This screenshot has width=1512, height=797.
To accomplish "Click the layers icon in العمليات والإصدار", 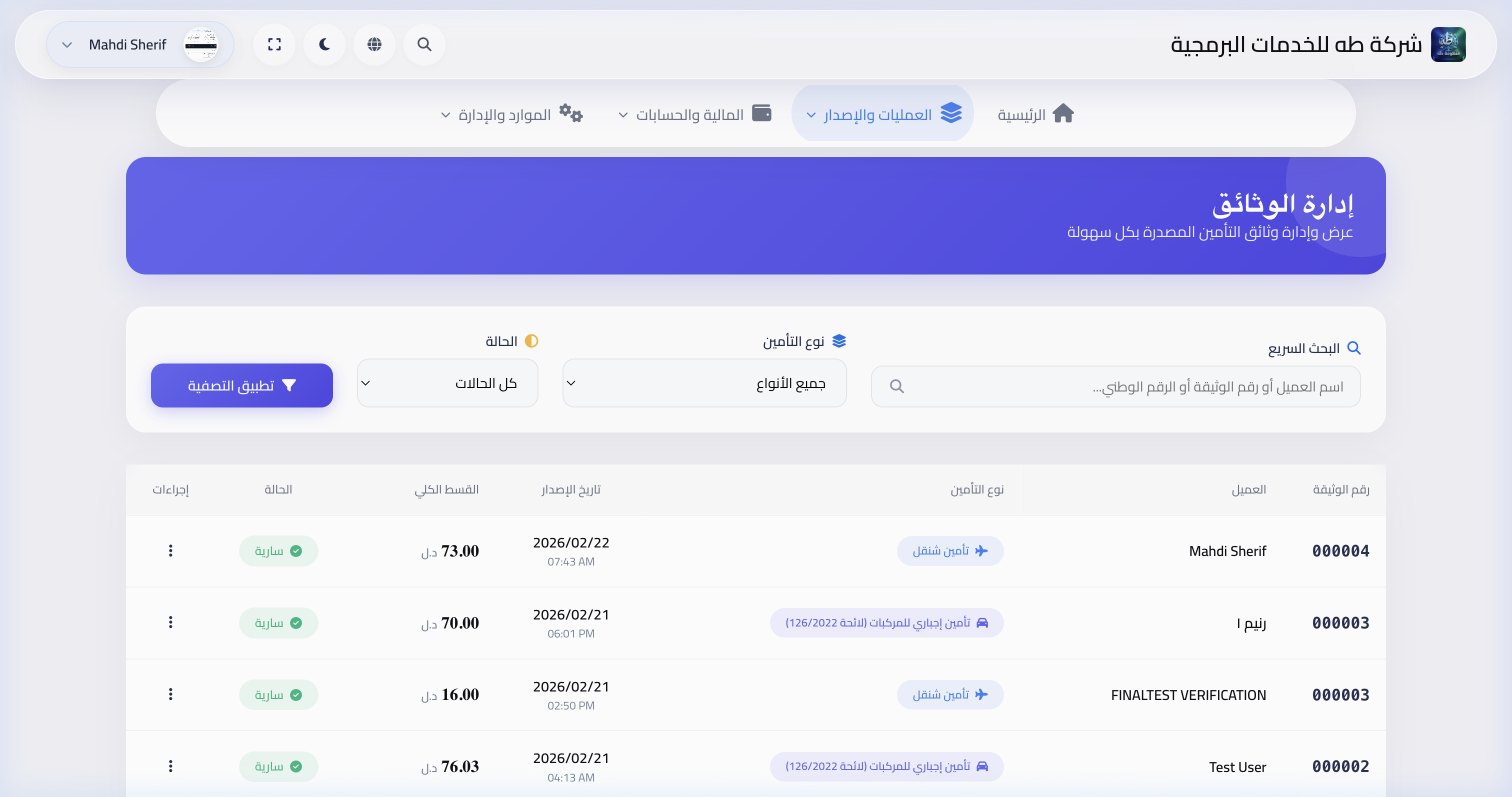I will [x=951, y=113].
